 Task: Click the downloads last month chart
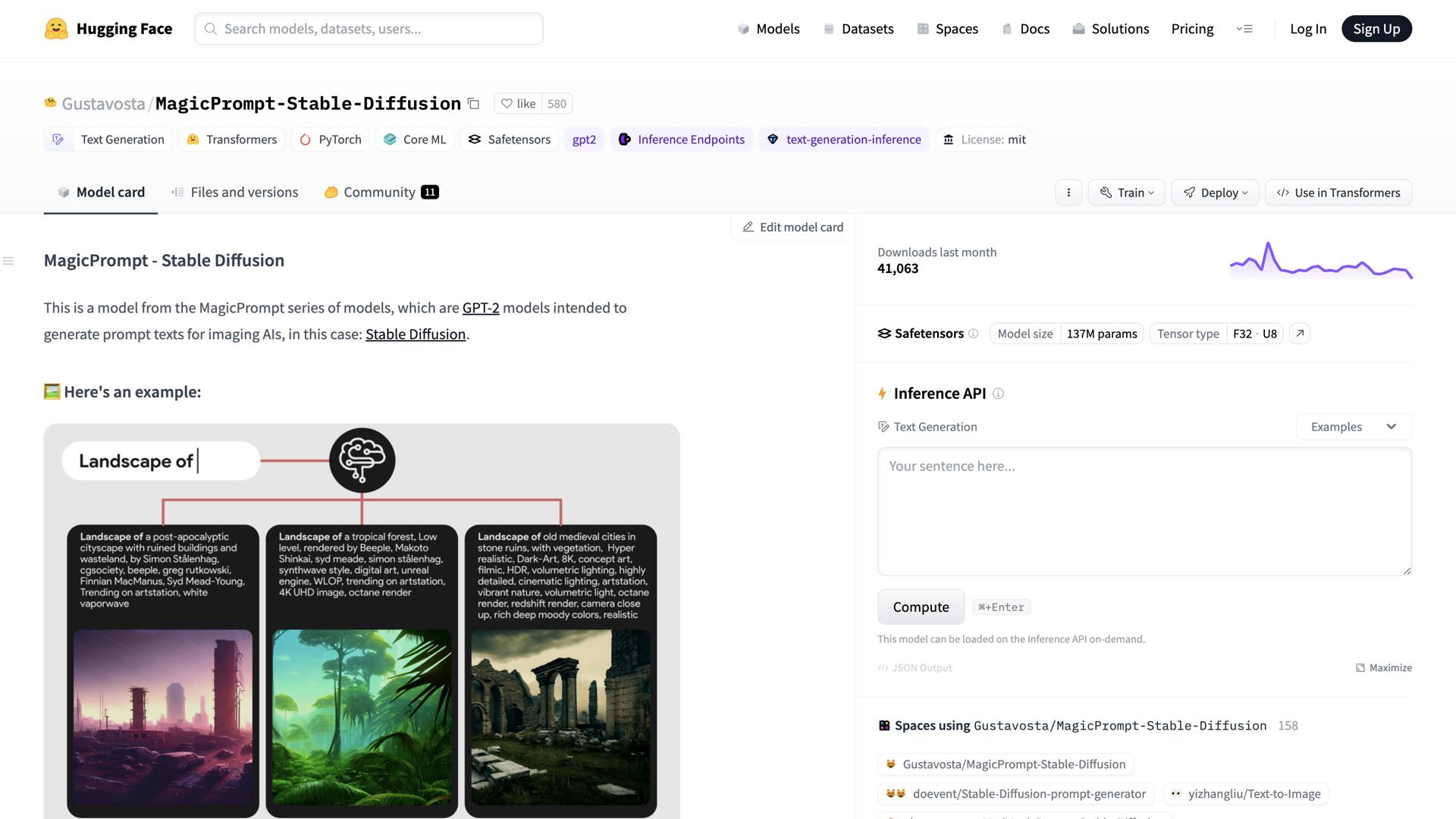point(1320,262)
